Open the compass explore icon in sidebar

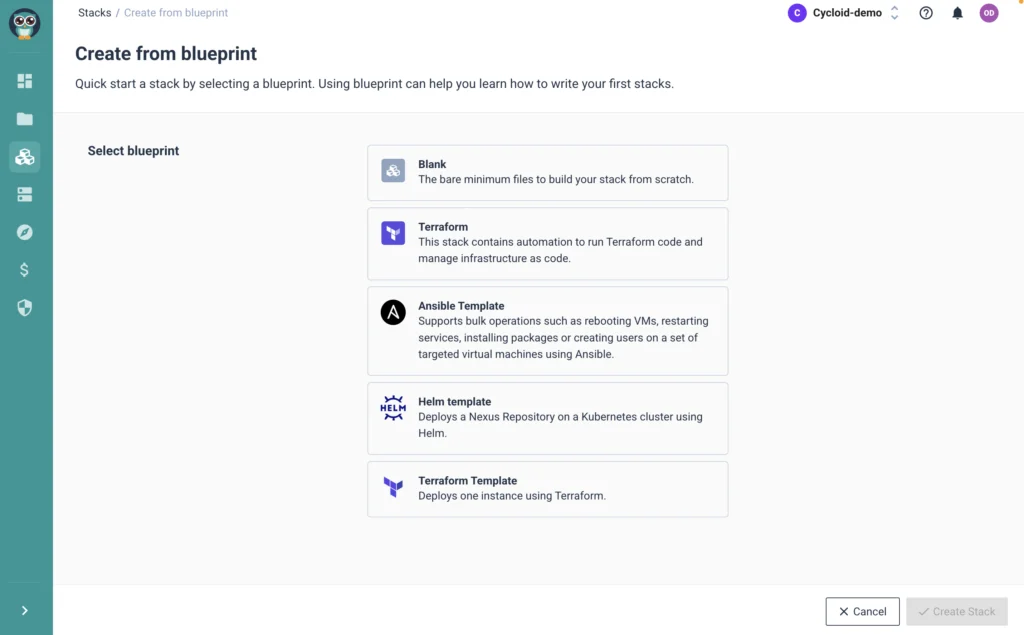click(x=25, y=233)
